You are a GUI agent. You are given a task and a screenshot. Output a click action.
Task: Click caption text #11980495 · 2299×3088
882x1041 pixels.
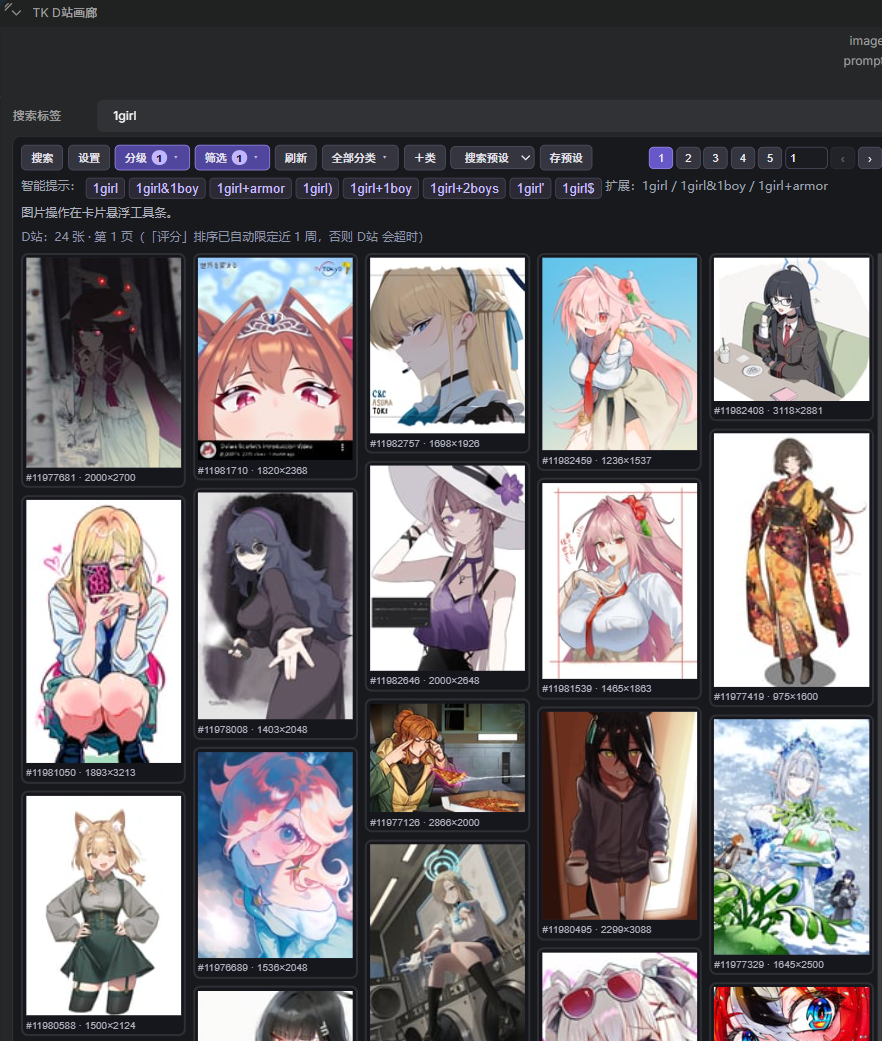pos(597,929)
